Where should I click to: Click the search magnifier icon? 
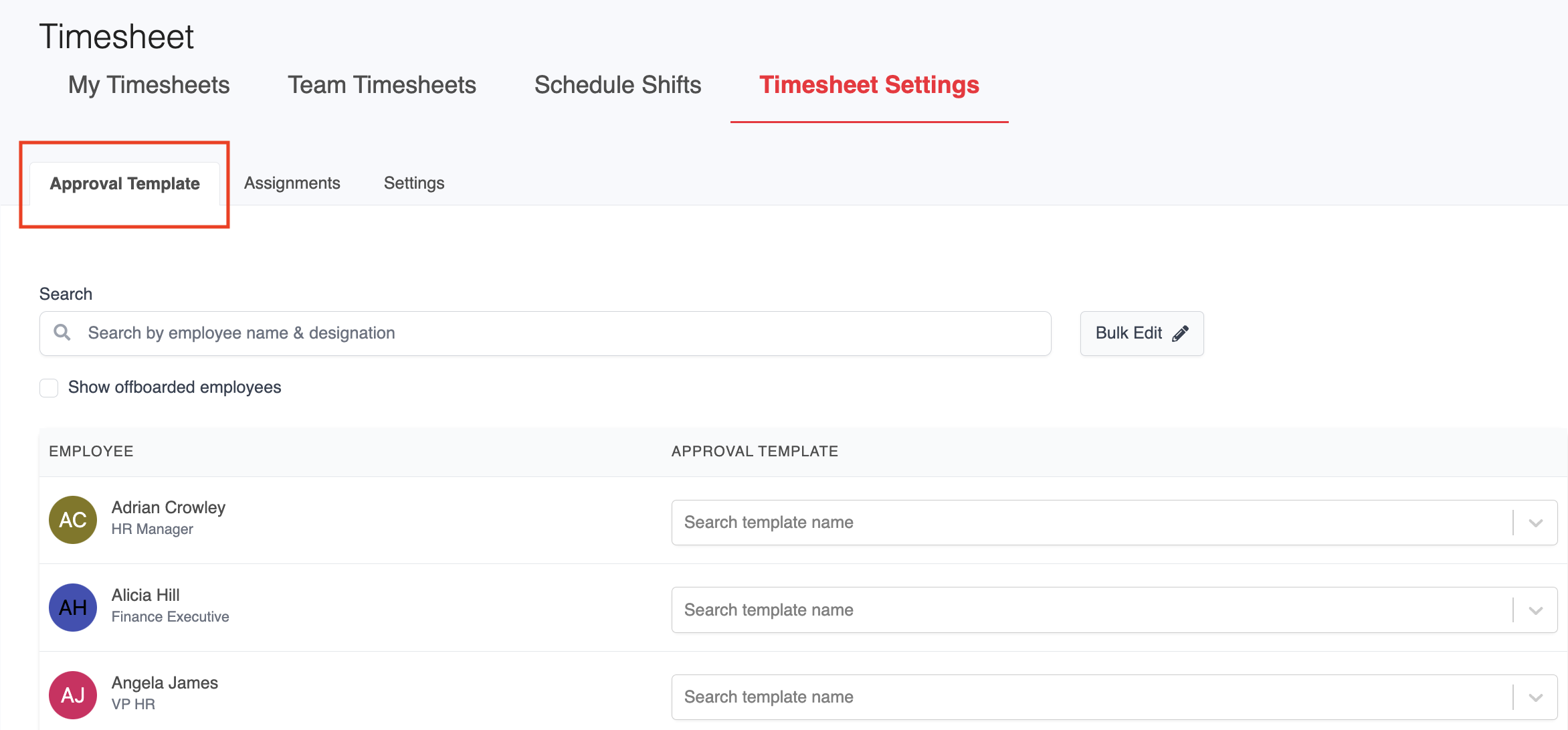[x=62, y=333]
